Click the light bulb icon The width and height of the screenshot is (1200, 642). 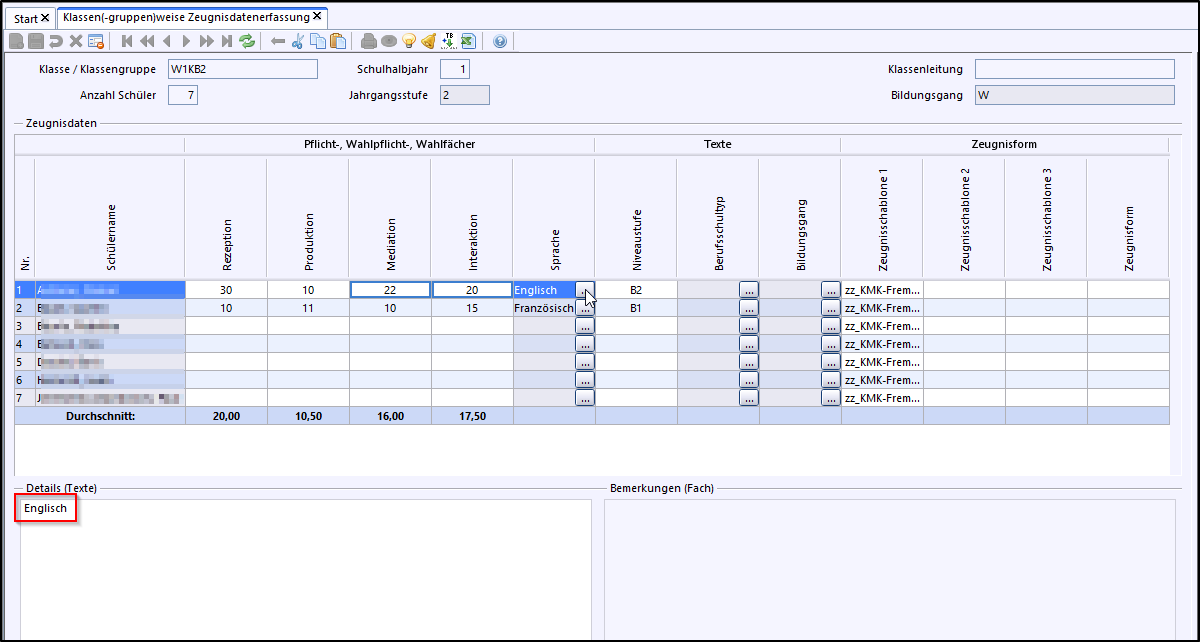point(408,41)
